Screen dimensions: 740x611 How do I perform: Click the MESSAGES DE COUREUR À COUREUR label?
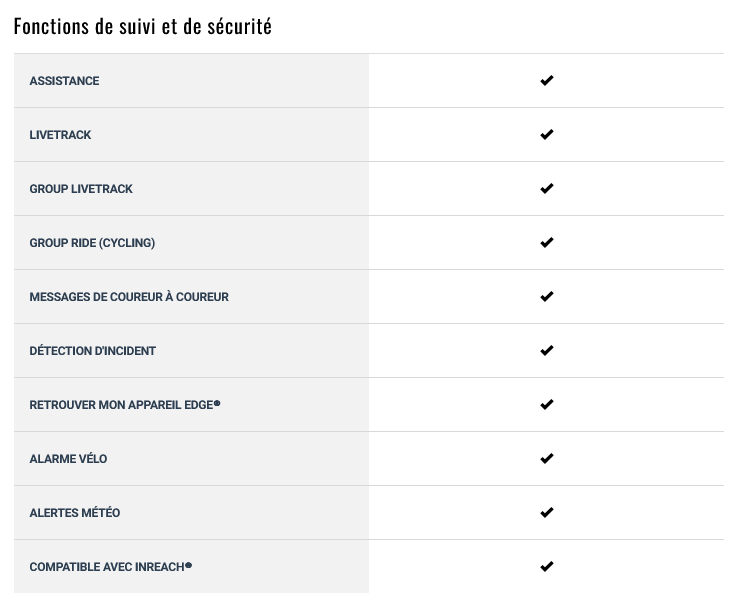point(129,297)
